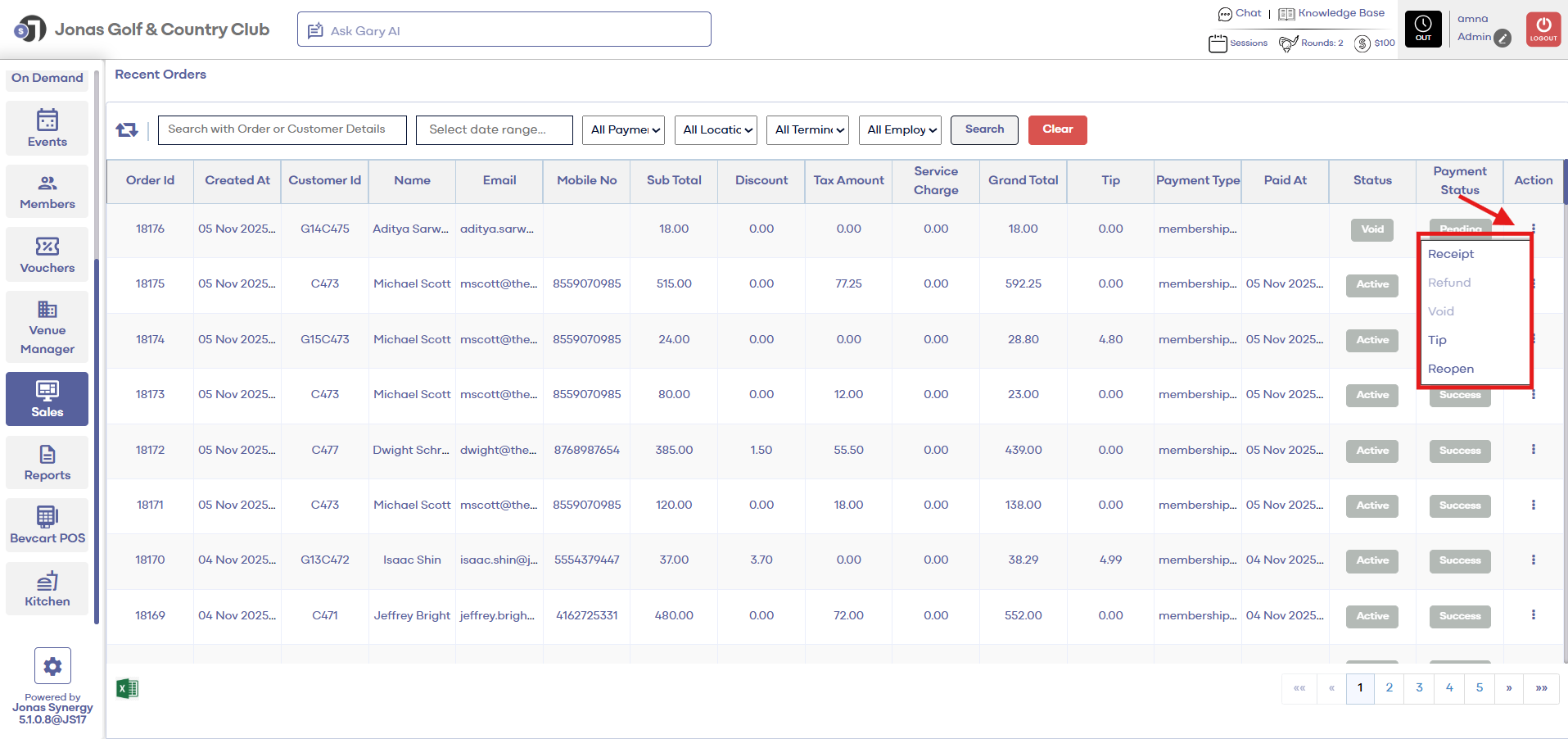Click Isaac Shin name cell
The height and width of the screenshot is (739, 1568).
(x=412, y=560)
